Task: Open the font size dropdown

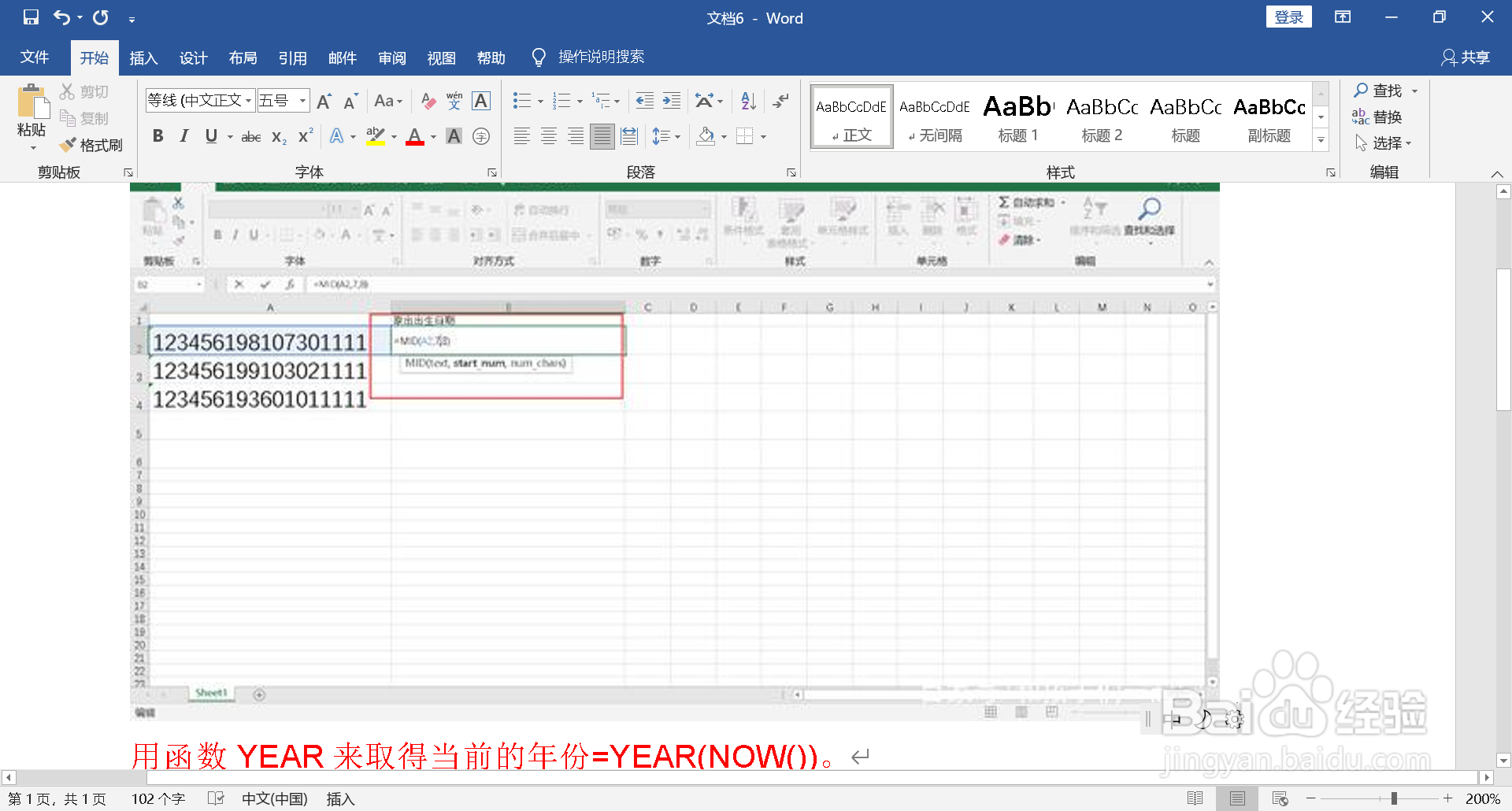Action: (x=302, y=100)
